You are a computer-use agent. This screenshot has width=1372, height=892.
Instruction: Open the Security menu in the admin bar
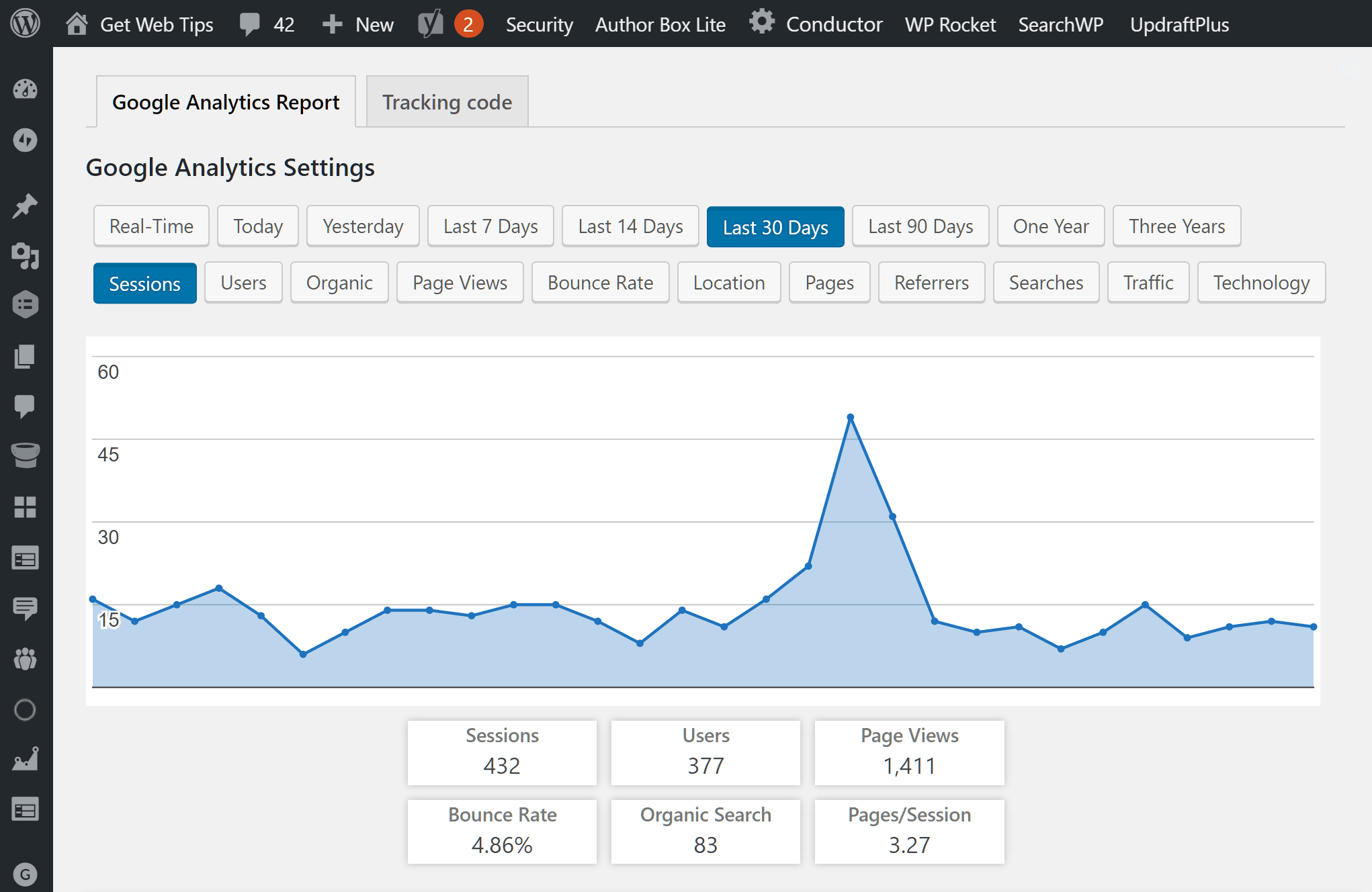539,24
